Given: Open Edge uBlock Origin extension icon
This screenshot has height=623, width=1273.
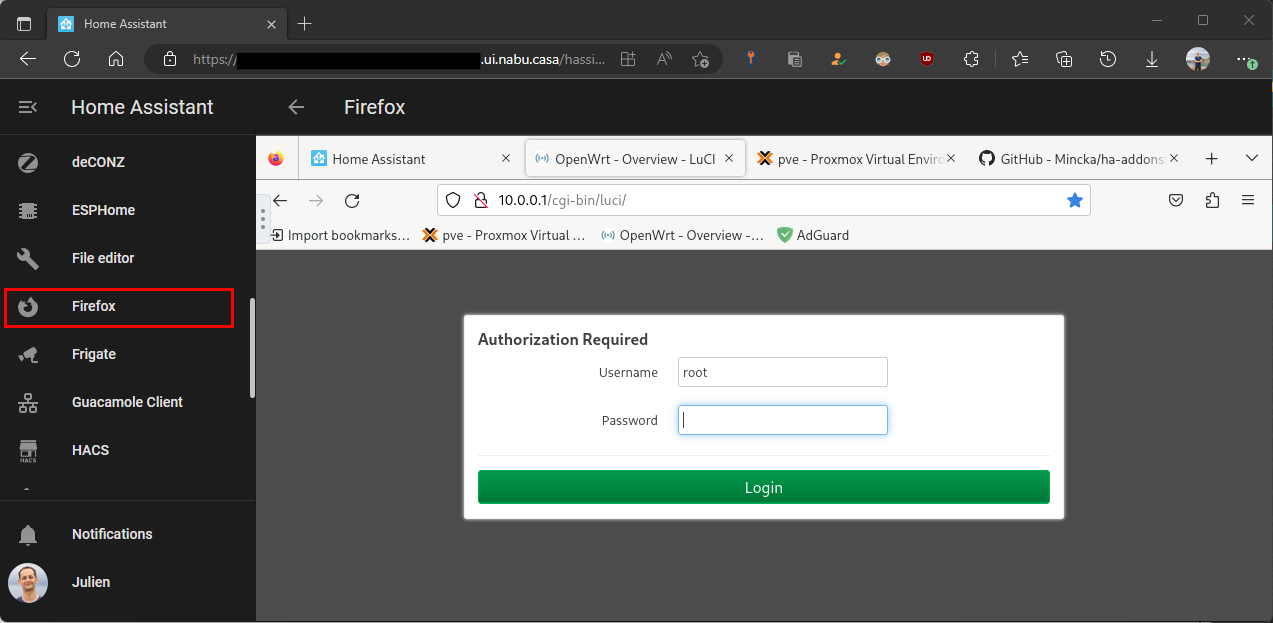Looking at the screenshot, I should (x=927, y=59).
